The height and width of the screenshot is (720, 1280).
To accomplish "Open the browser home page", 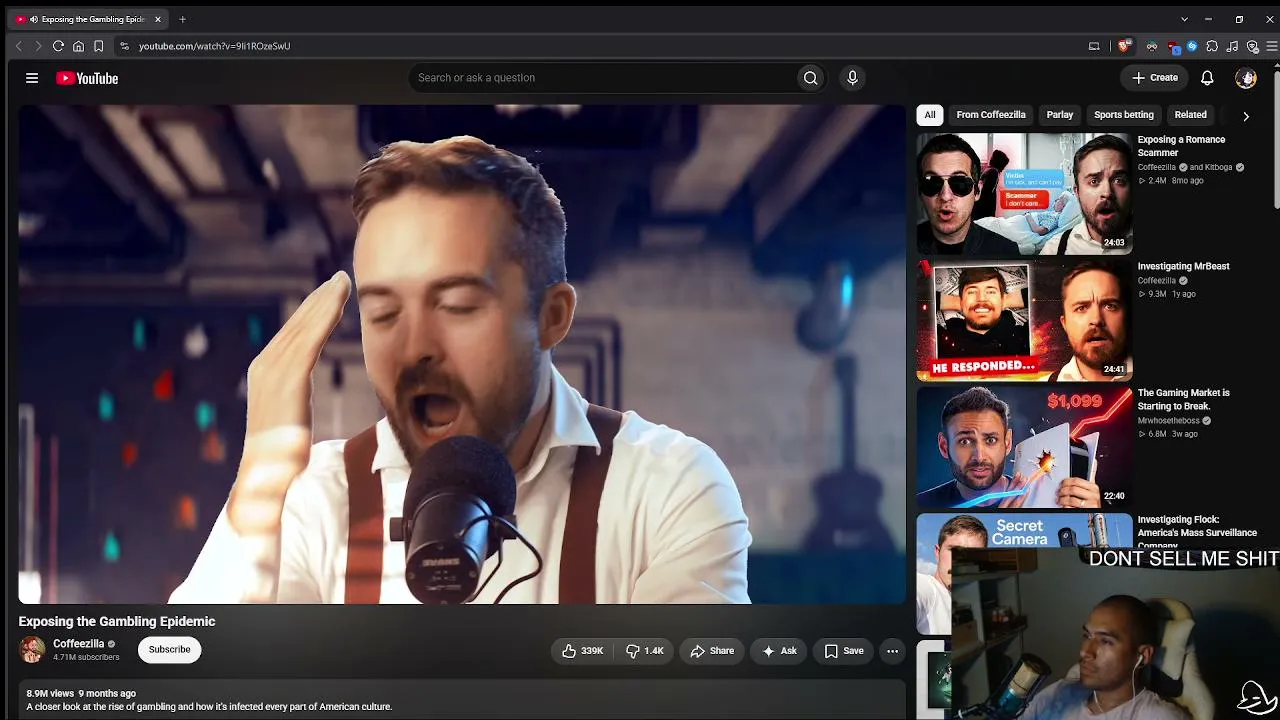I will pyautogui.click(x=78, y=46).
